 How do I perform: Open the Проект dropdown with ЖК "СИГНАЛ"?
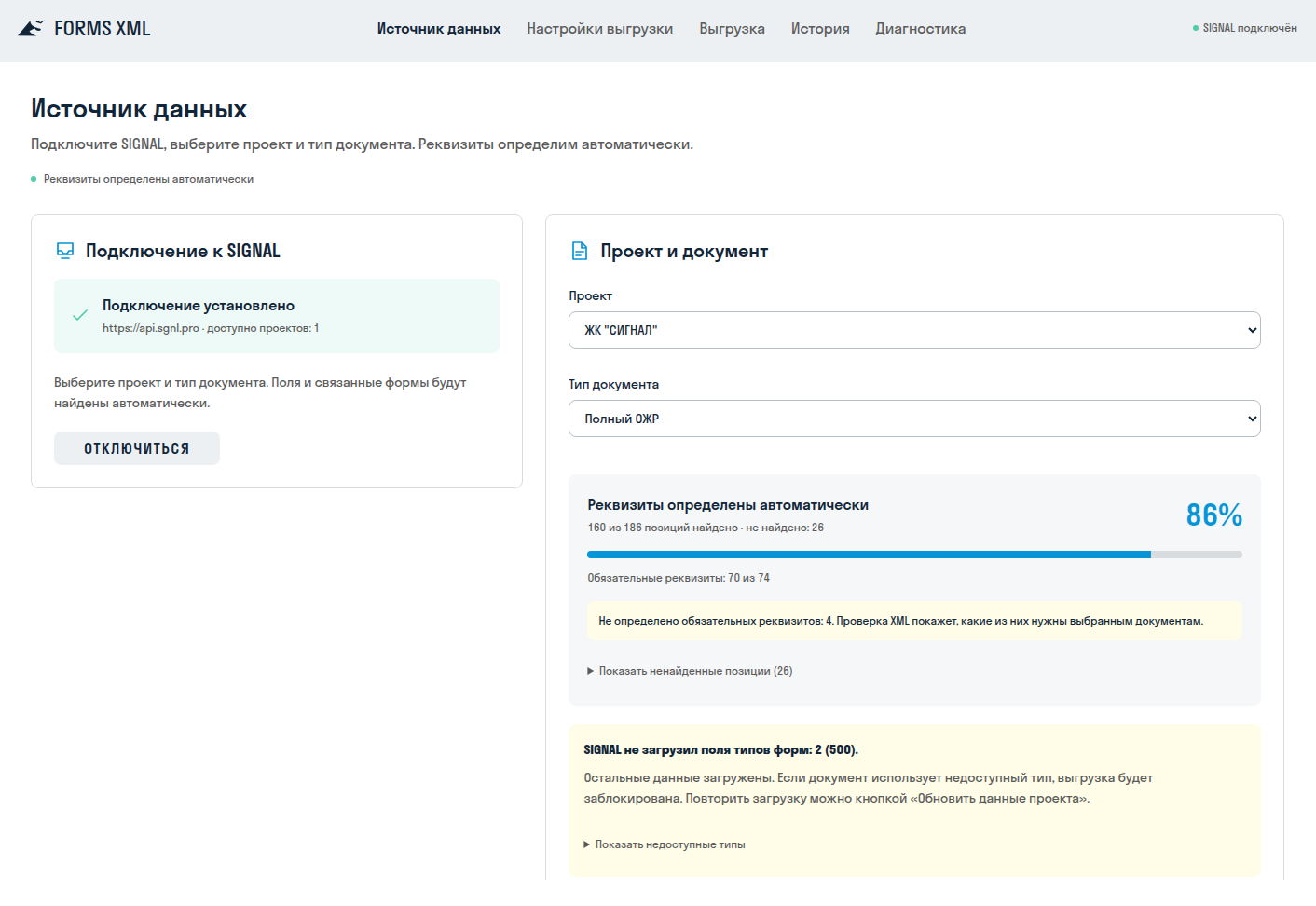pyautogui.click(x=914, y=330)
